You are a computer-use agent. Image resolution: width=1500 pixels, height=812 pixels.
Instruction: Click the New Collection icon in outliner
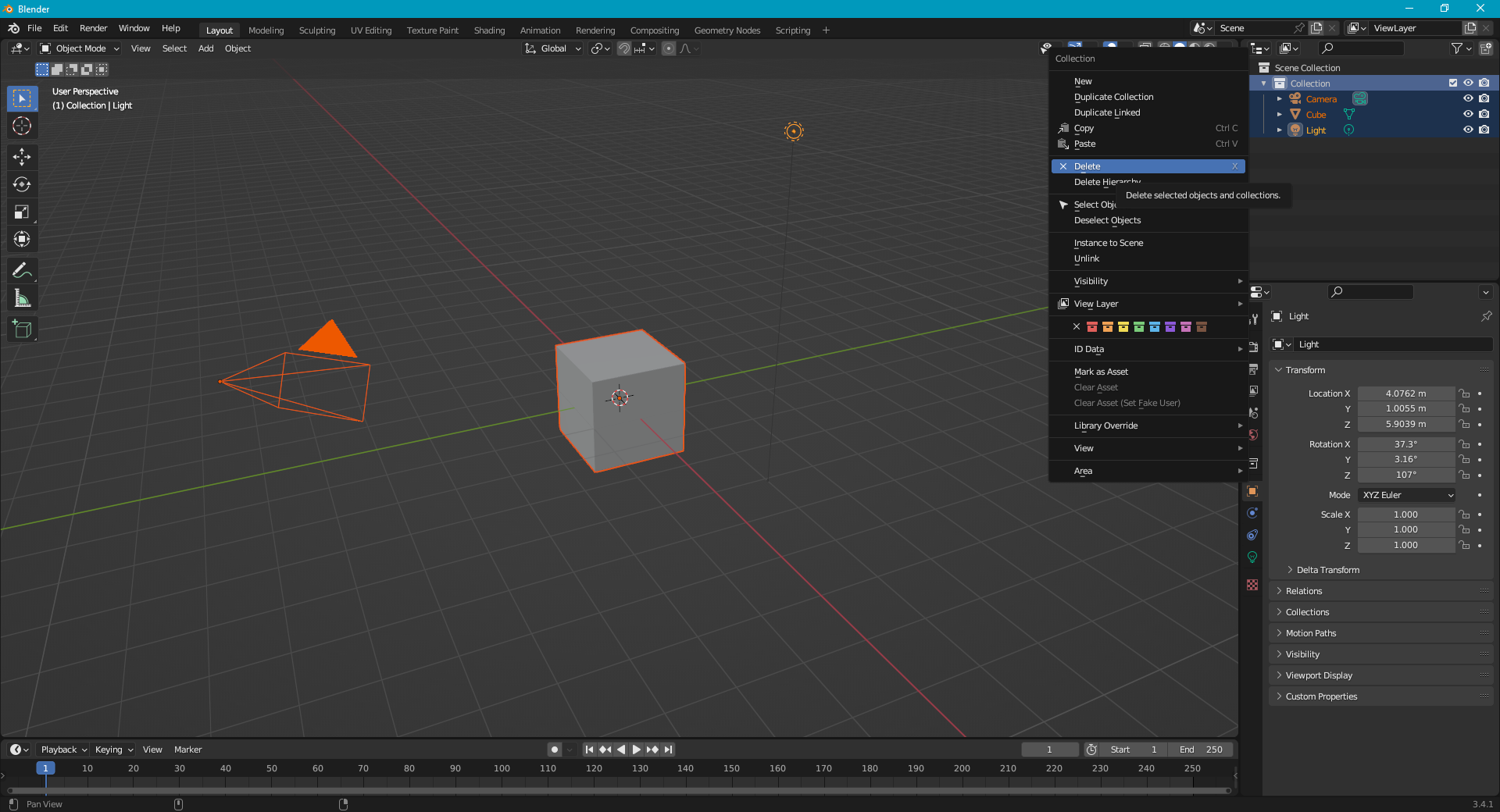click(x=1486, y=48)
